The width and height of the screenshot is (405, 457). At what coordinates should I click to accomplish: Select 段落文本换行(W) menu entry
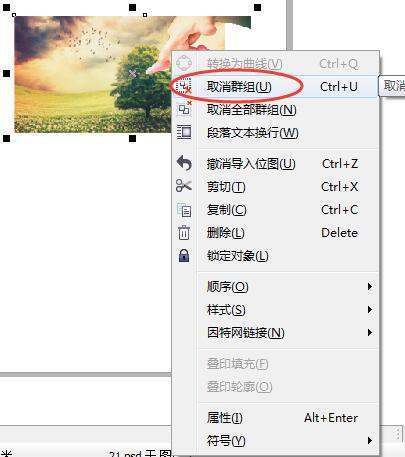point(252,133)
